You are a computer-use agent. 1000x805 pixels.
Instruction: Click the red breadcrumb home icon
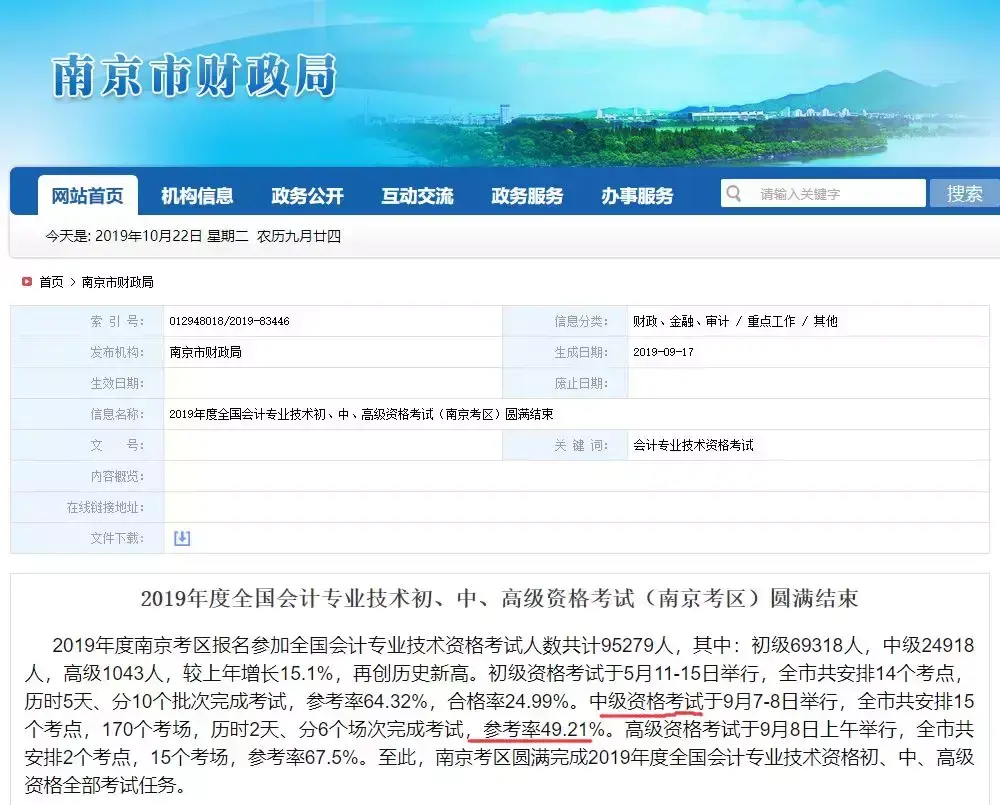tap(27, 281)
